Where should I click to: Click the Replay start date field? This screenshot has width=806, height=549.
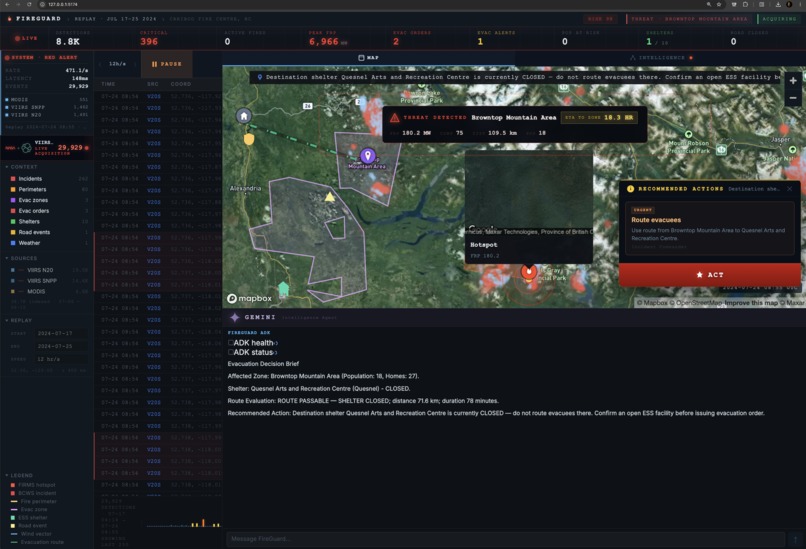point(61,334)
